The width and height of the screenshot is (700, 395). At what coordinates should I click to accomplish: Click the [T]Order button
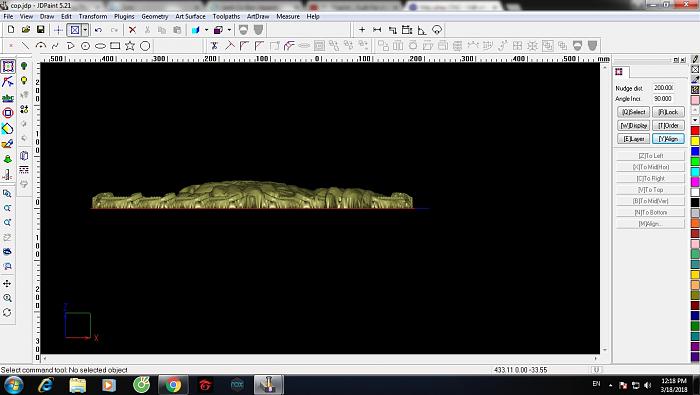point(668,125)
